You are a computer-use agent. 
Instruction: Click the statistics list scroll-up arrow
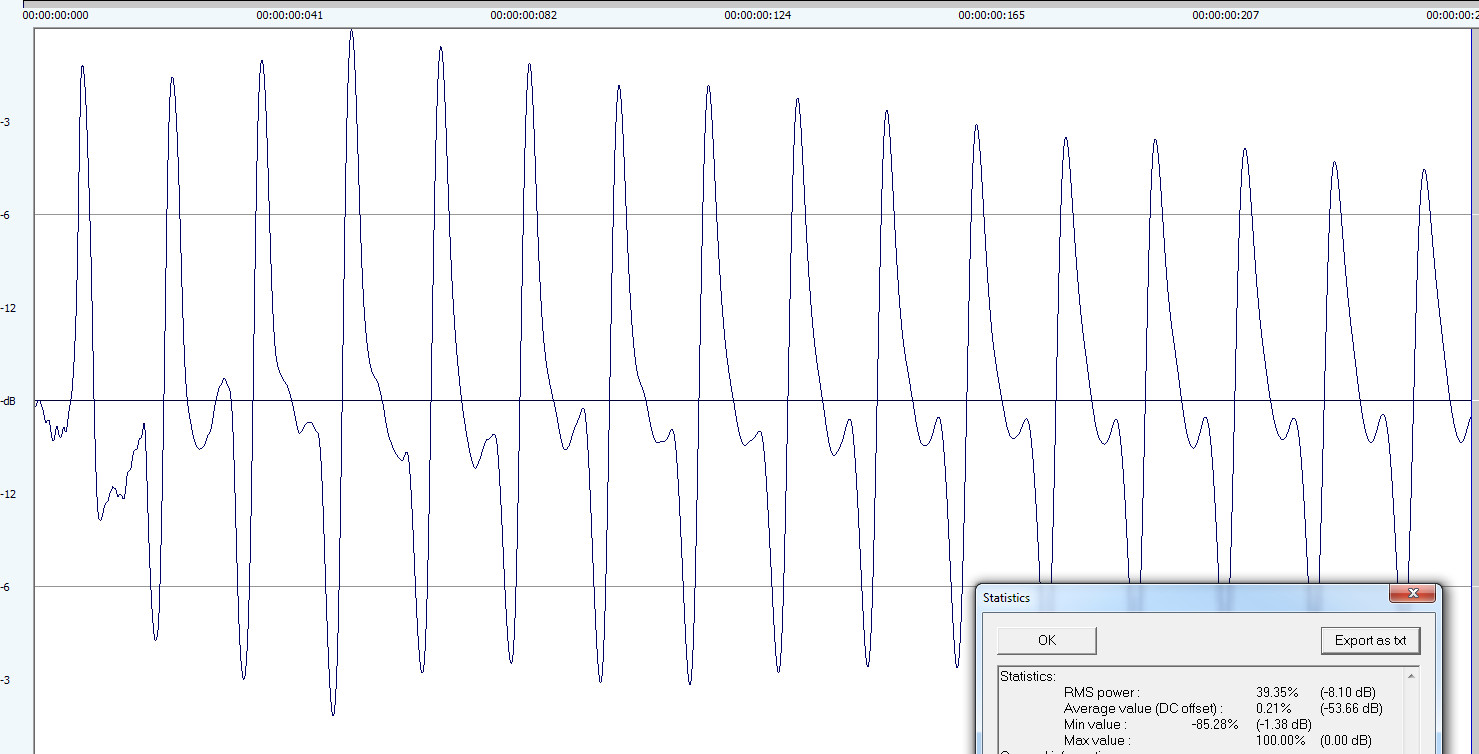[x=1412, y=676]
